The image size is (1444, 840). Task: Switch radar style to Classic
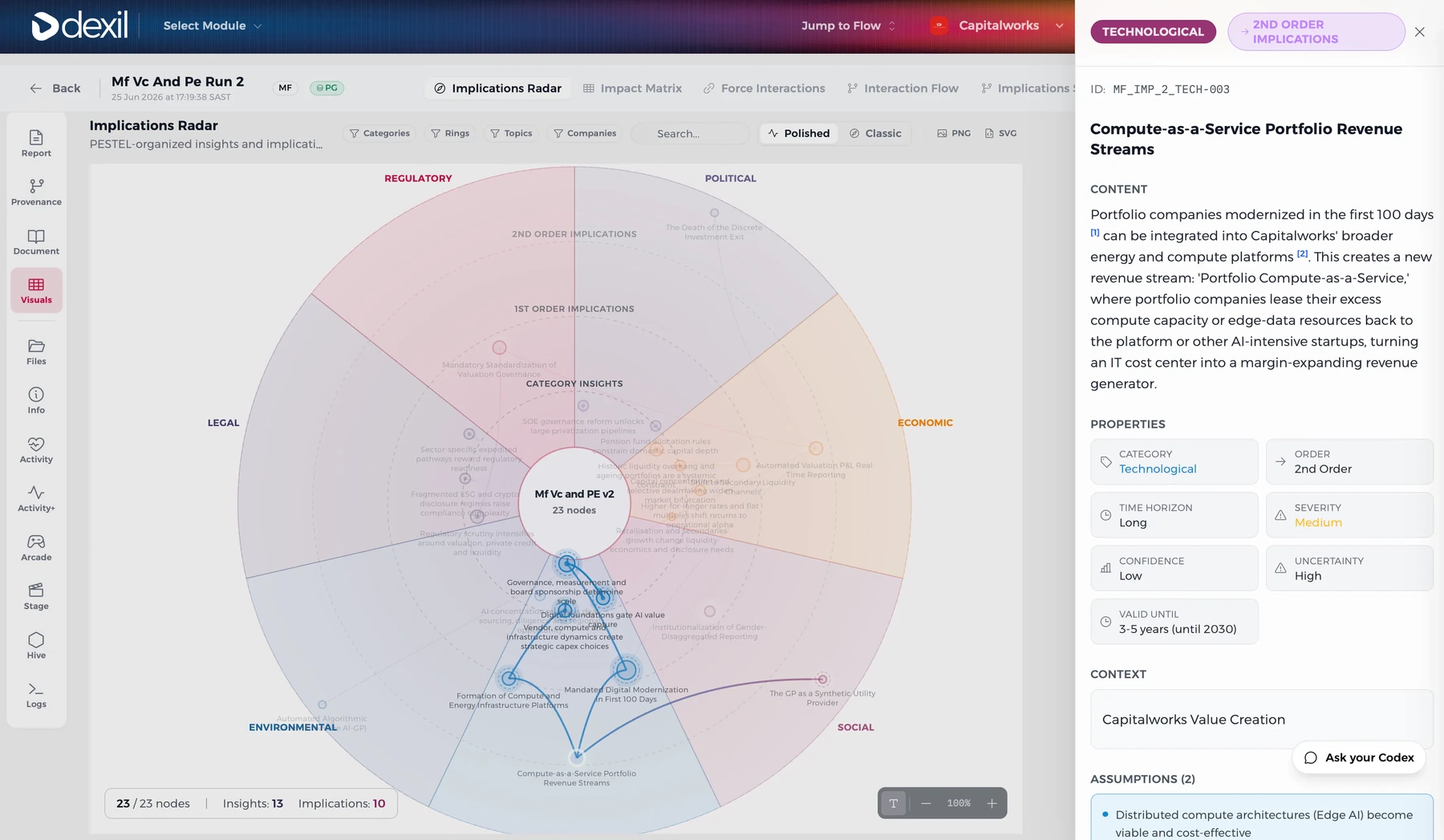click(875, 133)
